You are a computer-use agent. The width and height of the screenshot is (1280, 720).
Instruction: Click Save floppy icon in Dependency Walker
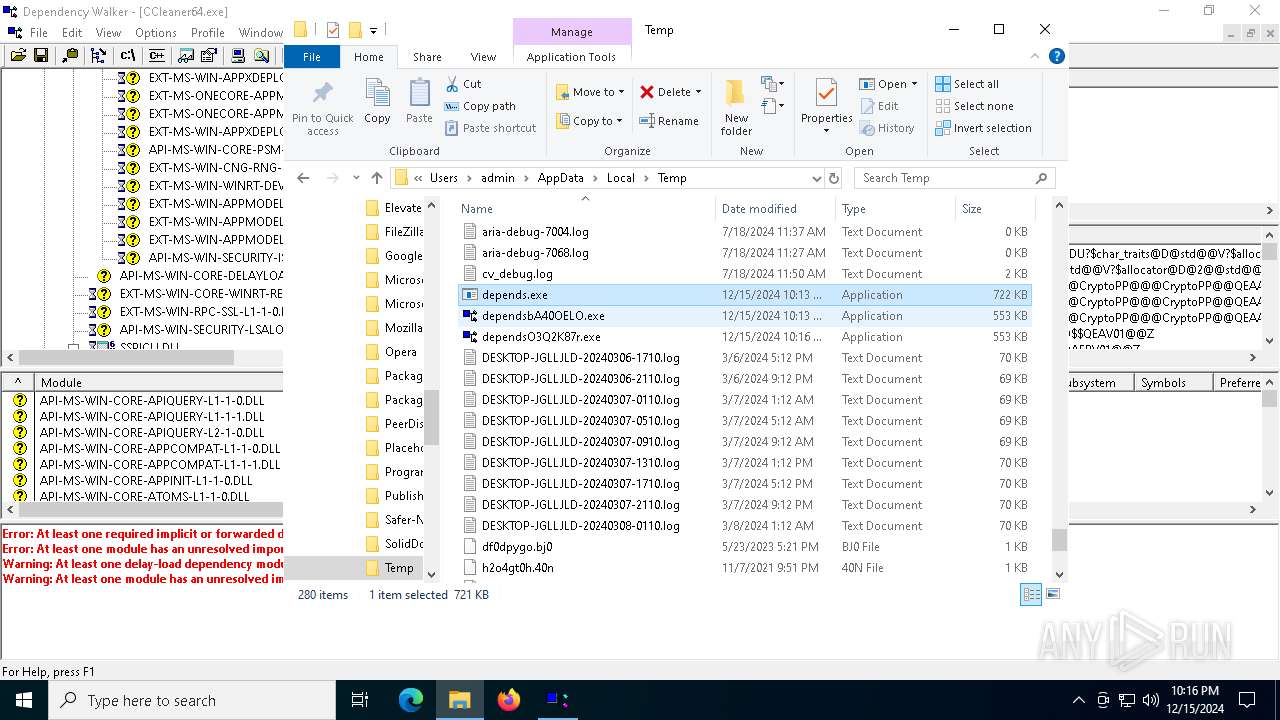tap(41, 56)
